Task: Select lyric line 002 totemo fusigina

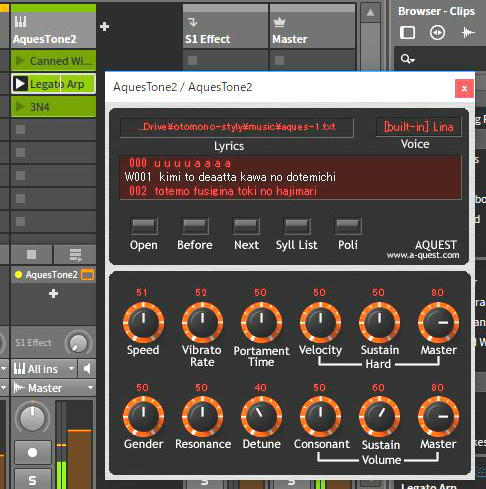Action: (223, 191)
